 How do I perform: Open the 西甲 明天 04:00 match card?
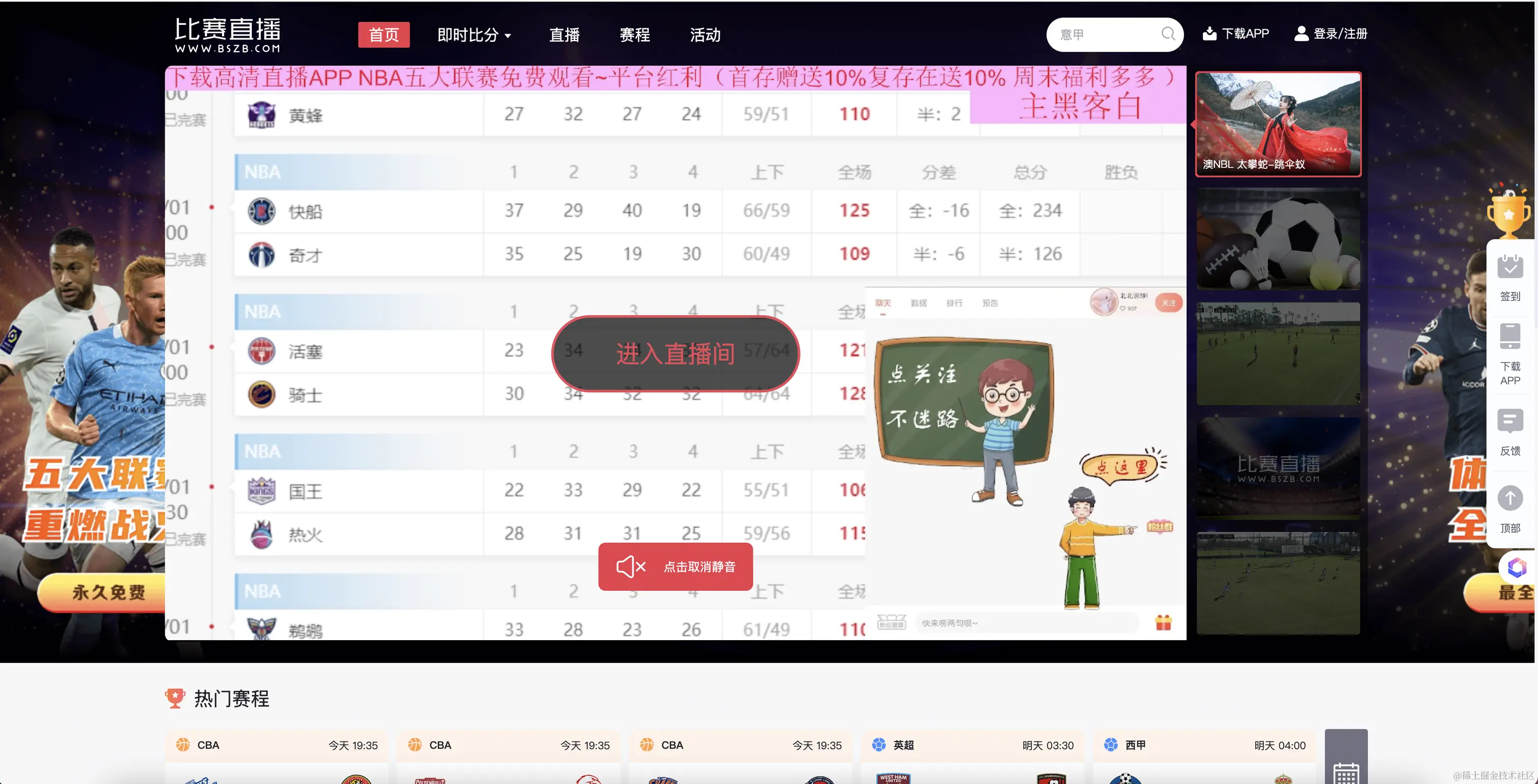(1204, 757)
